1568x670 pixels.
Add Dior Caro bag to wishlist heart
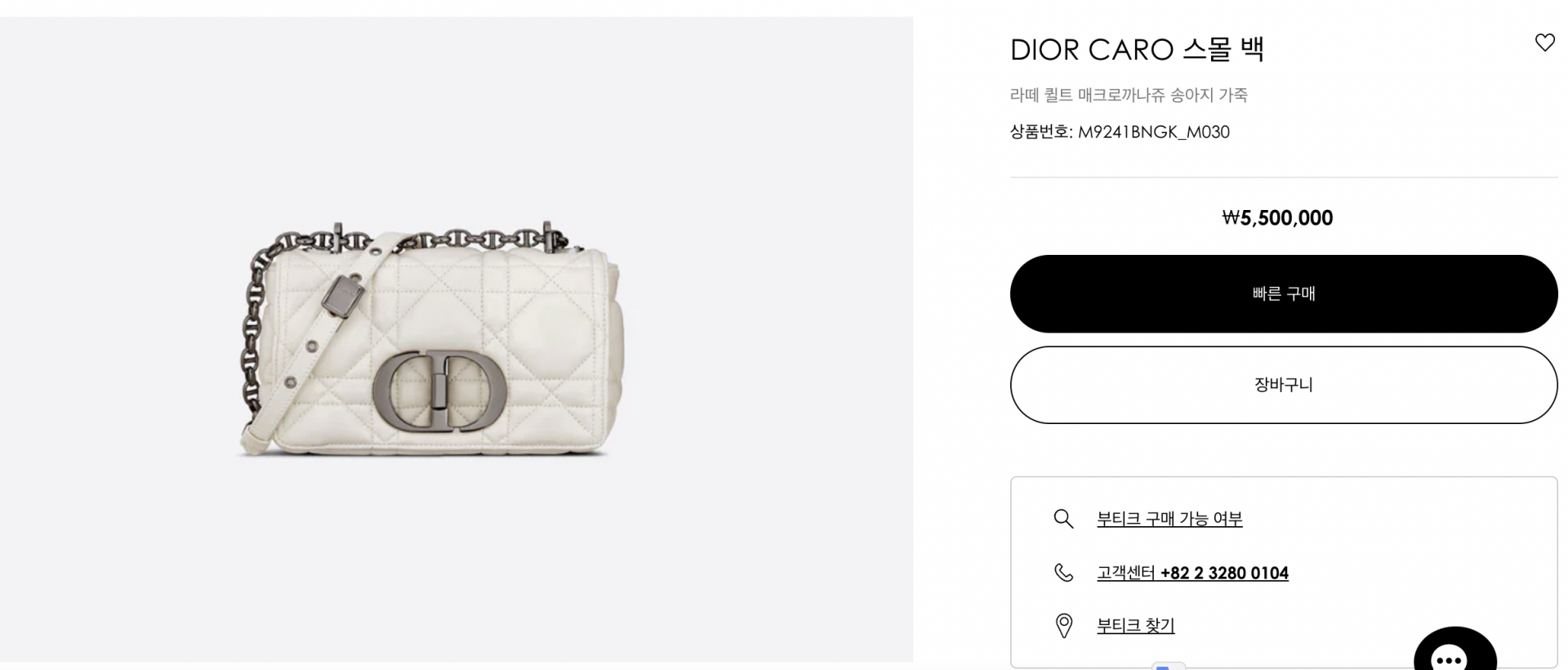pyautogui.click(x=1544, y=42)
